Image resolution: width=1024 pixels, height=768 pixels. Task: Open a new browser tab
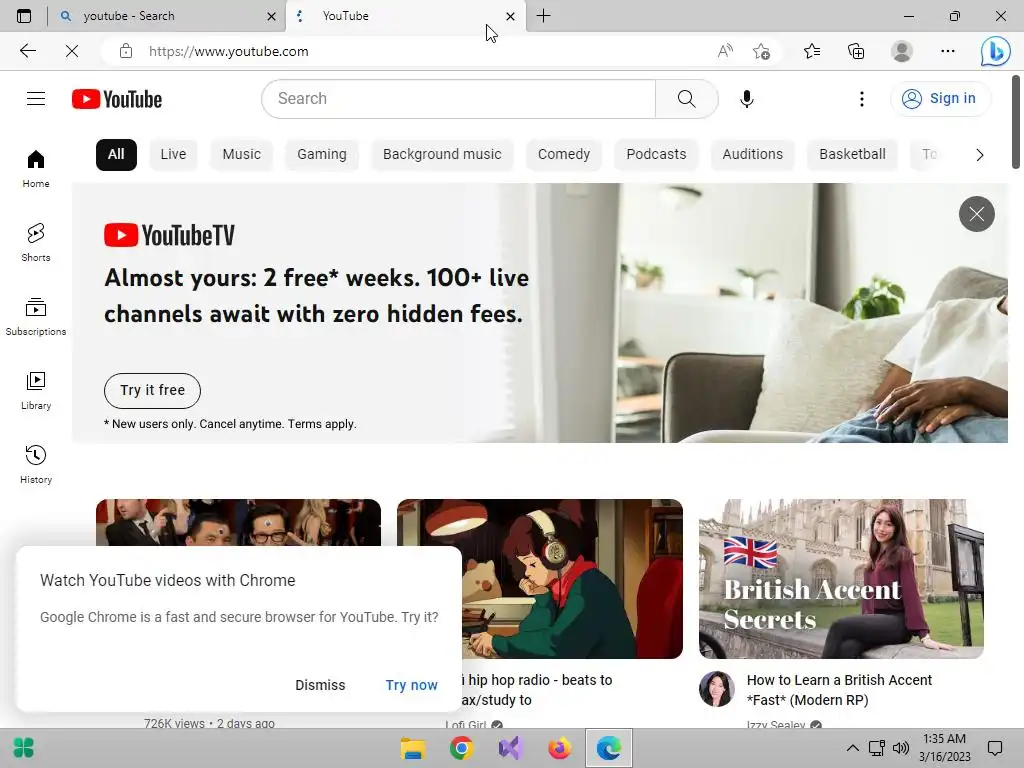(x=543, y=16)
